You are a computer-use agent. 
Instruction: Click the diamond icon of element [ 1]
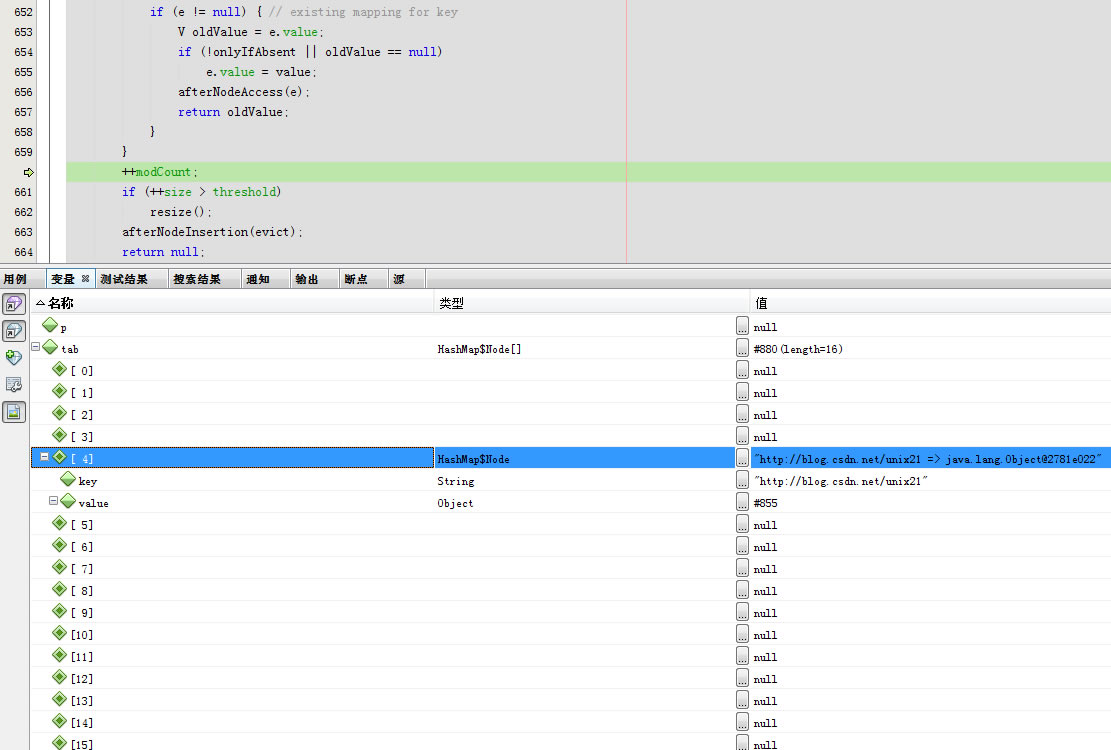pos(60,391)
